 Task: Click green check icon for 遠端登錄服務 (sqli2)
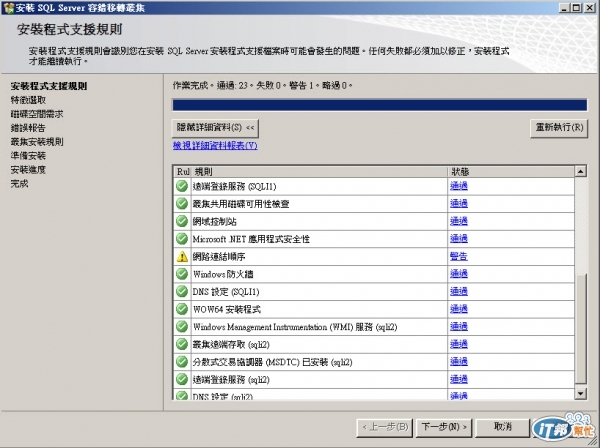tap(182, 380)
